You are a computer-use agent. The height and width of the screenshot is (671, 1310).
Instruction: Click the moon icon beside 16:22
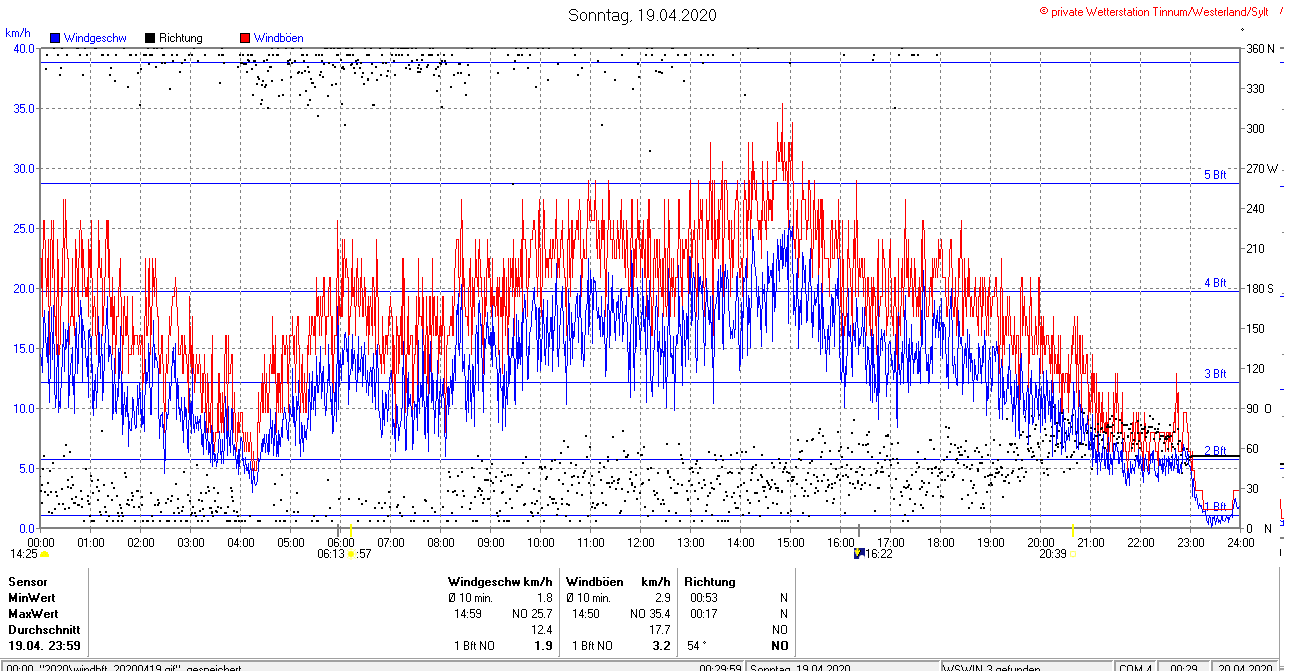pyautogui.click(x=859, y=553)
